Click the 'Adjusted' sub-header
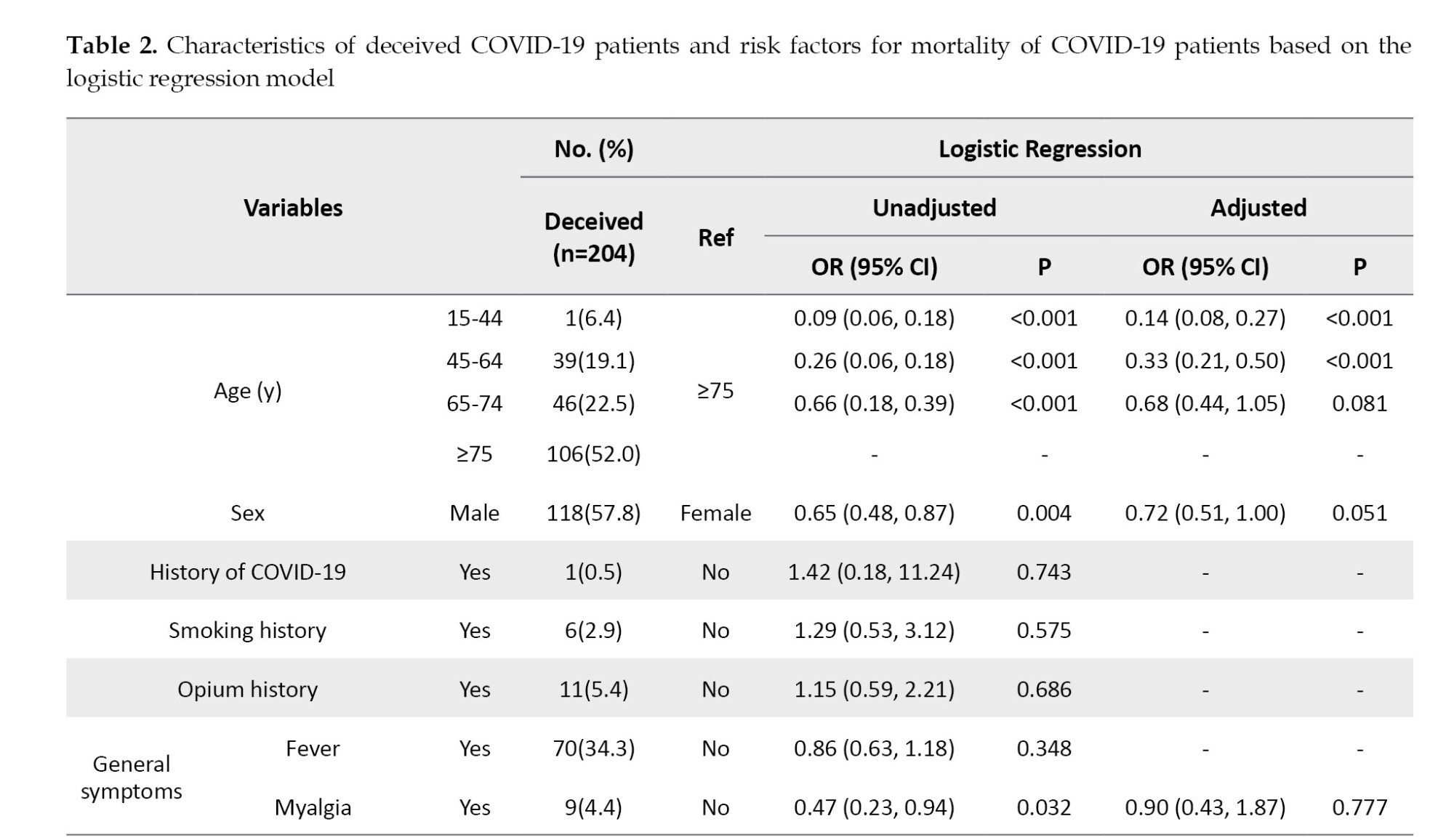The width and height of the screenshot is (1454, 840). [x=1258, y=208]
